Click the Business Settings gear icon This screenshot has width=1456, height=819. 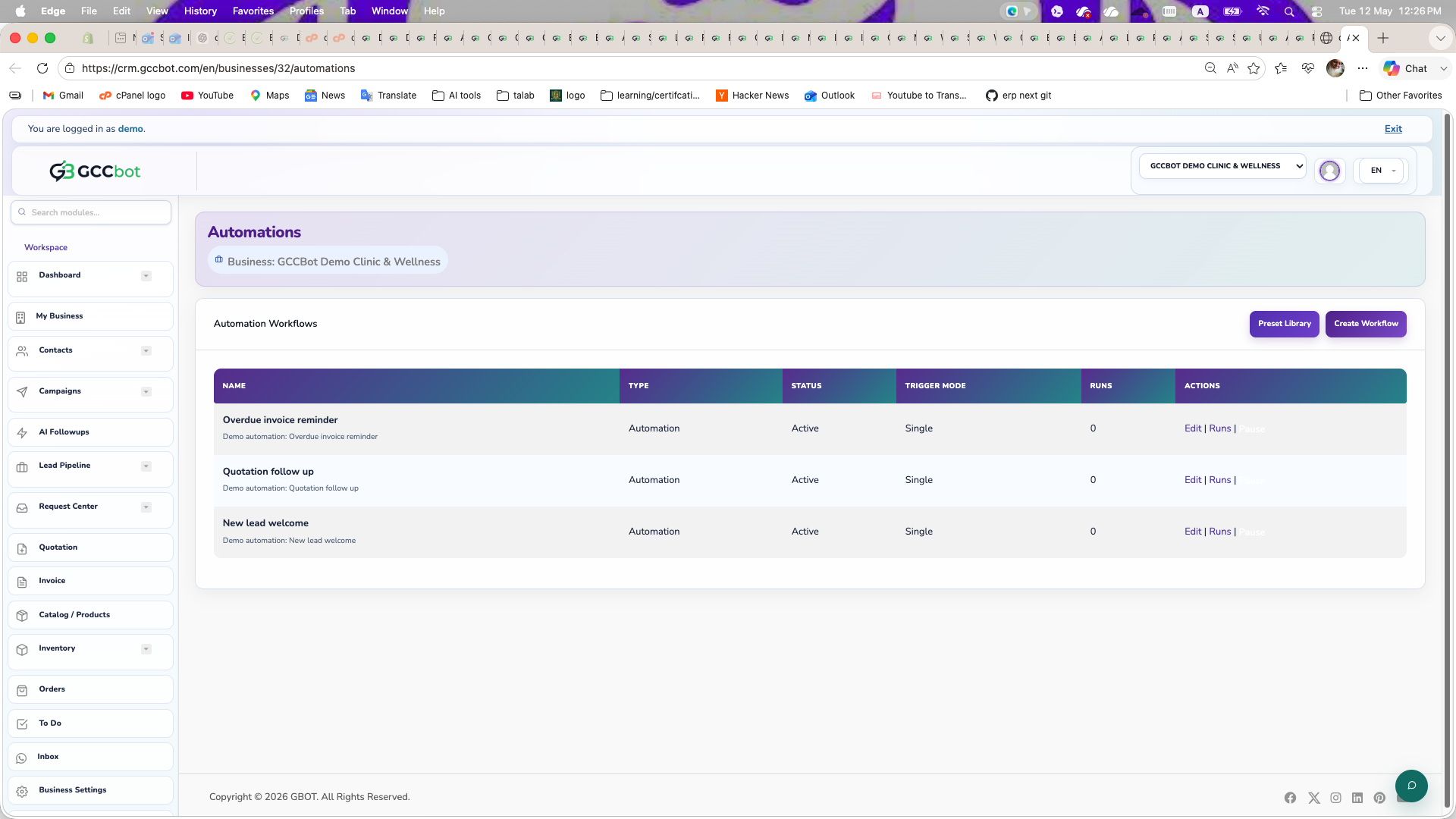point(22,791)
